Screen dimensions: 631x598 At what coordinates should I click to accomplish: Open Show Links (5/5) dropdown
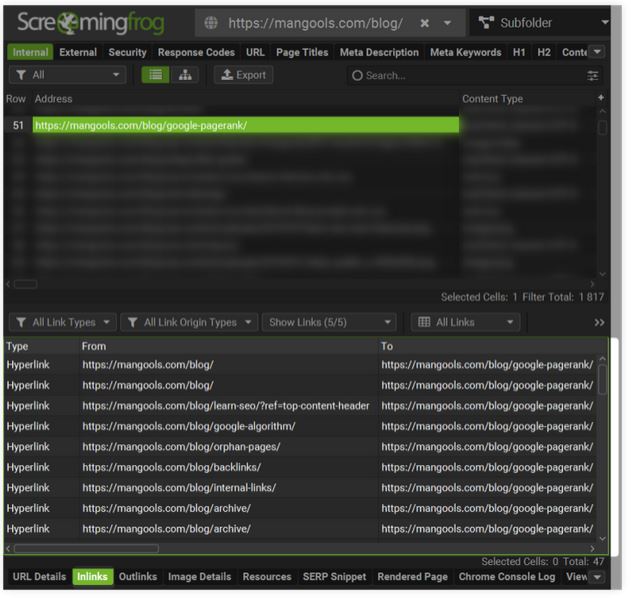329,322
